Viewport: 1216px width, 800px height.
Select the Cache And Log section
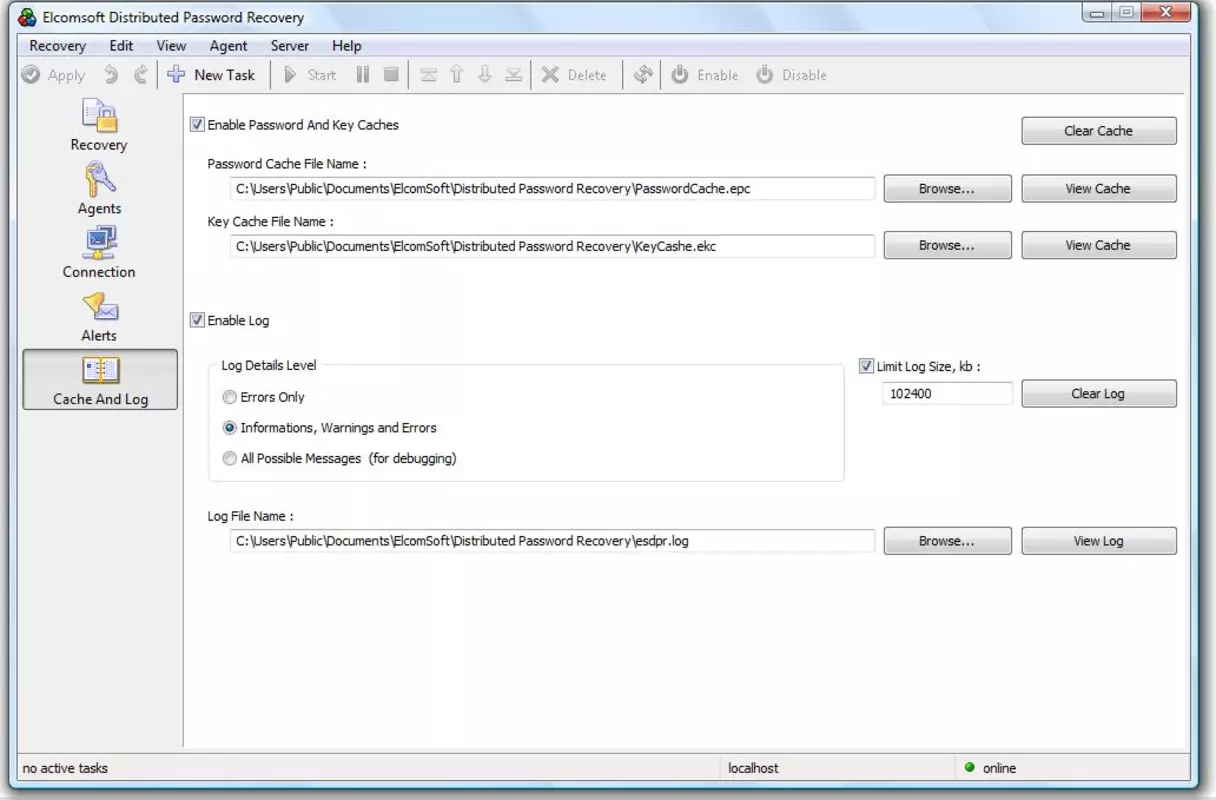pyautogui.click(x=100, y=380)
